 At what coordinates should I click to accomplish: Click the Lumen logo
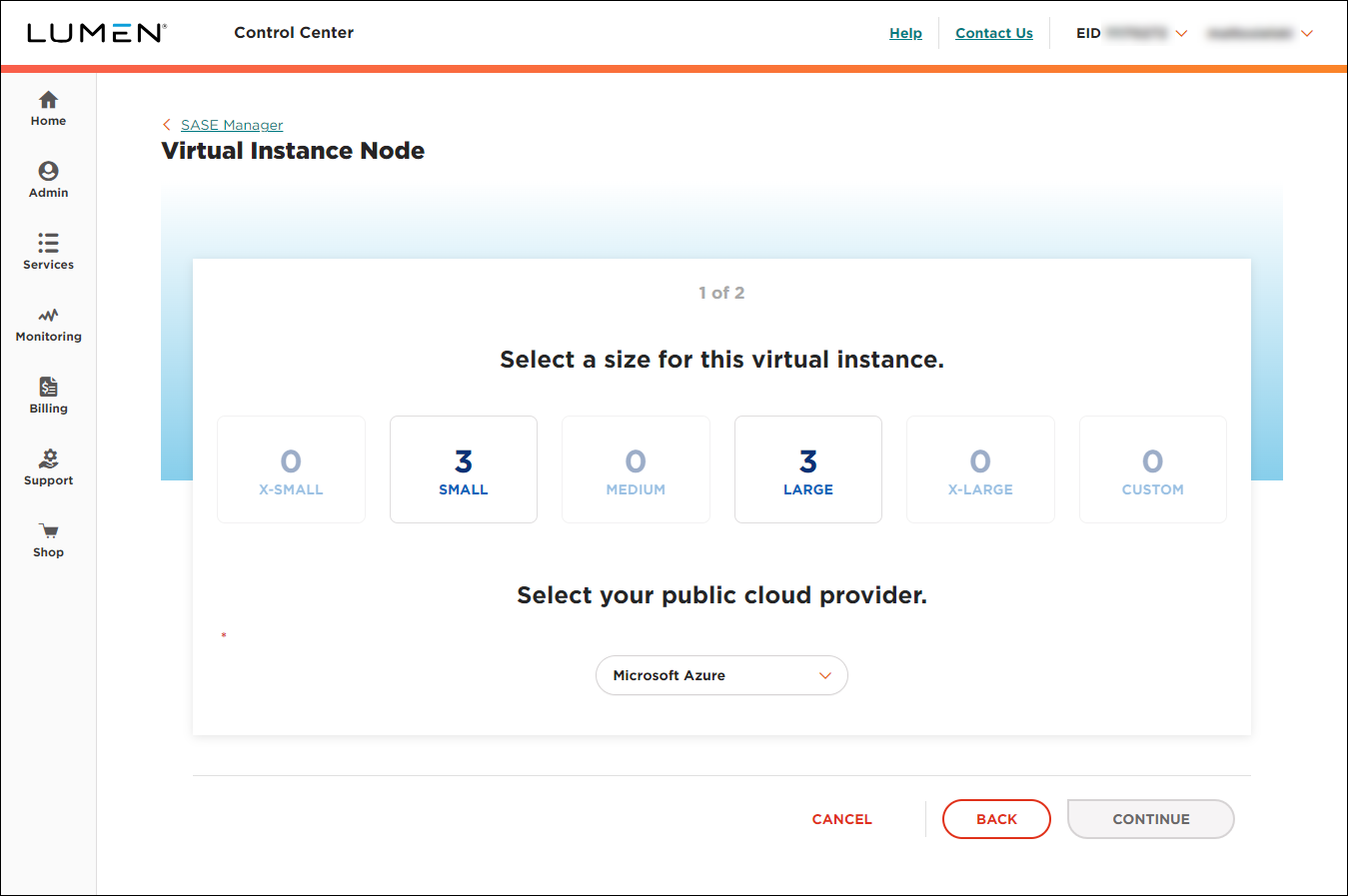click(x=97, y=33)
